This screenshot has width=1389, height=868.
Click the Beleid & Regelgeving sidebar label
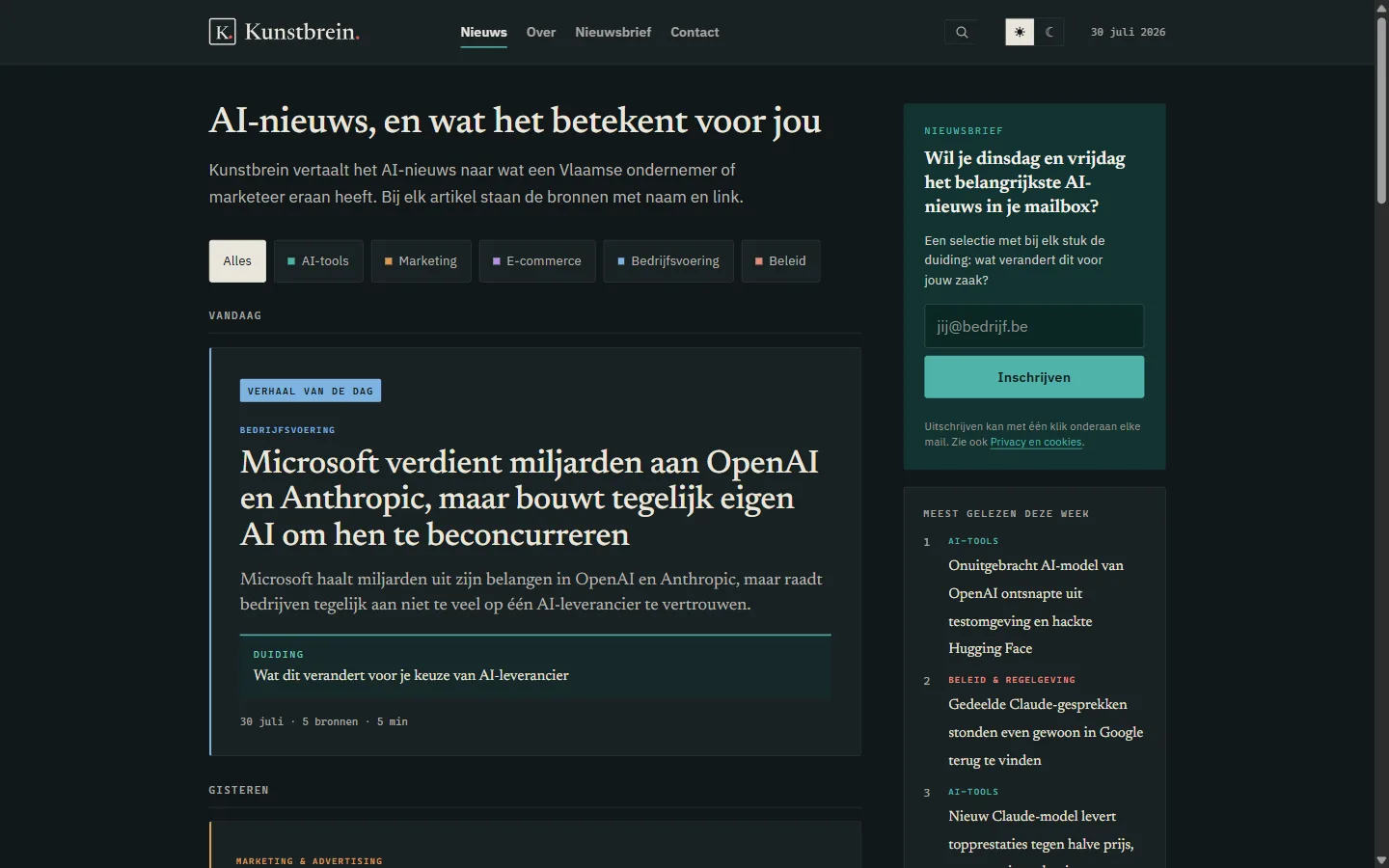click(x=1012, y=680)
